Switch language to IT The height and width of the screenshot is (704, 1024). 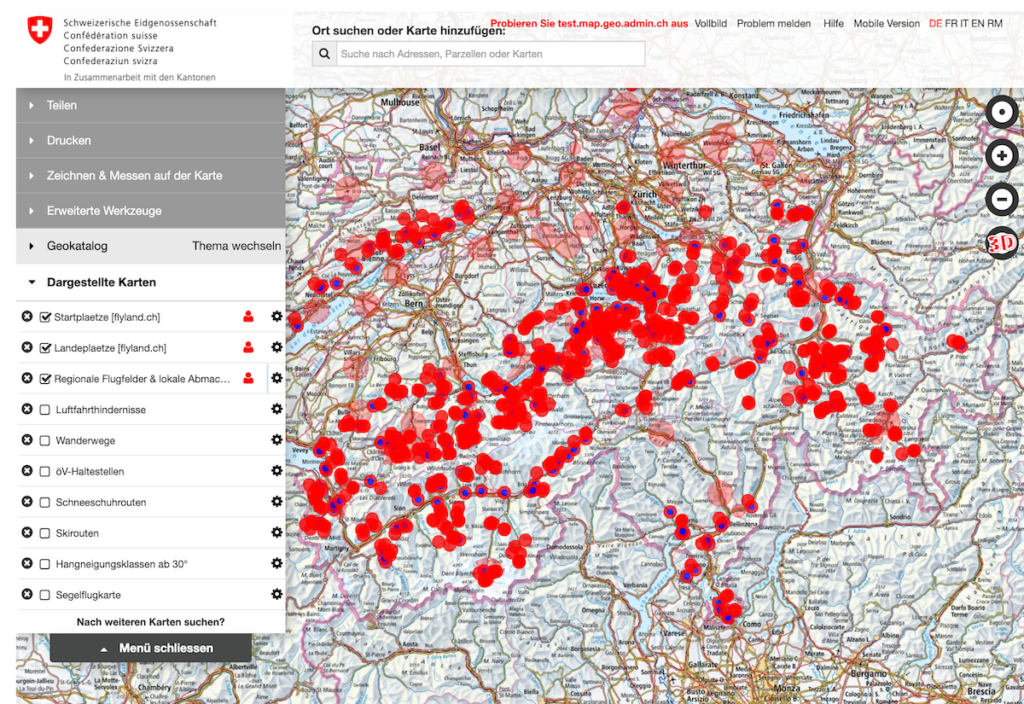click(x=964, y=24)
